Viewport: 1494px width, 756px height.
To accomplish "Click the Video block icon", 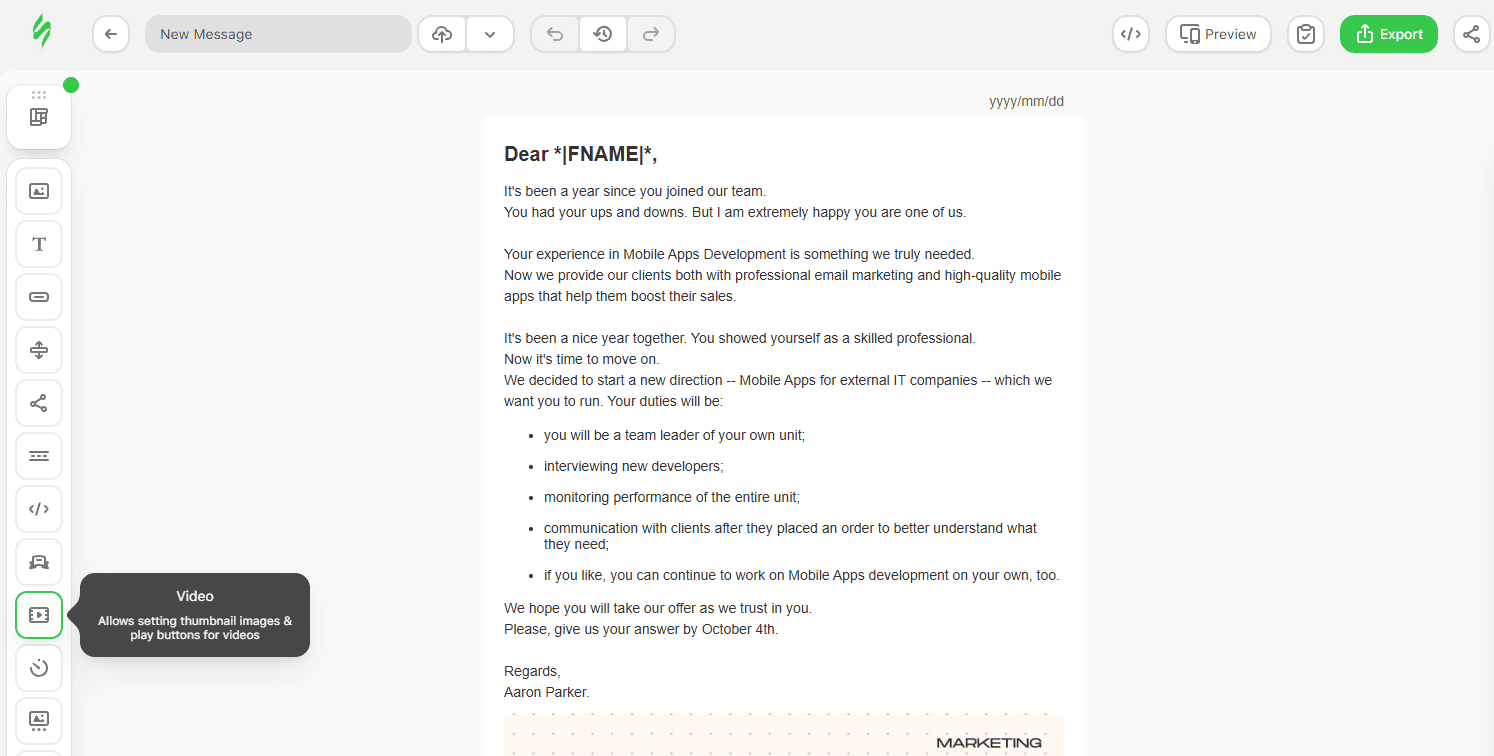I will pyautogui.click(x=39, y=615).
